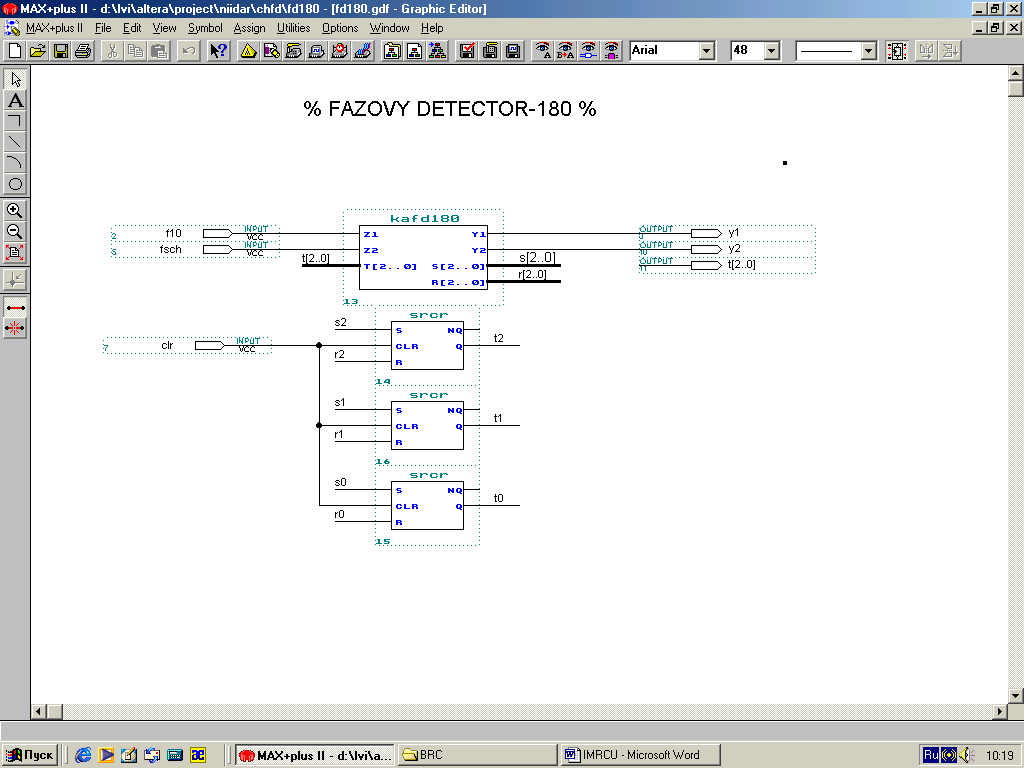1024x768 pixels.
Task: Click the open project folder-hierarchy icon
Action: 392,51
